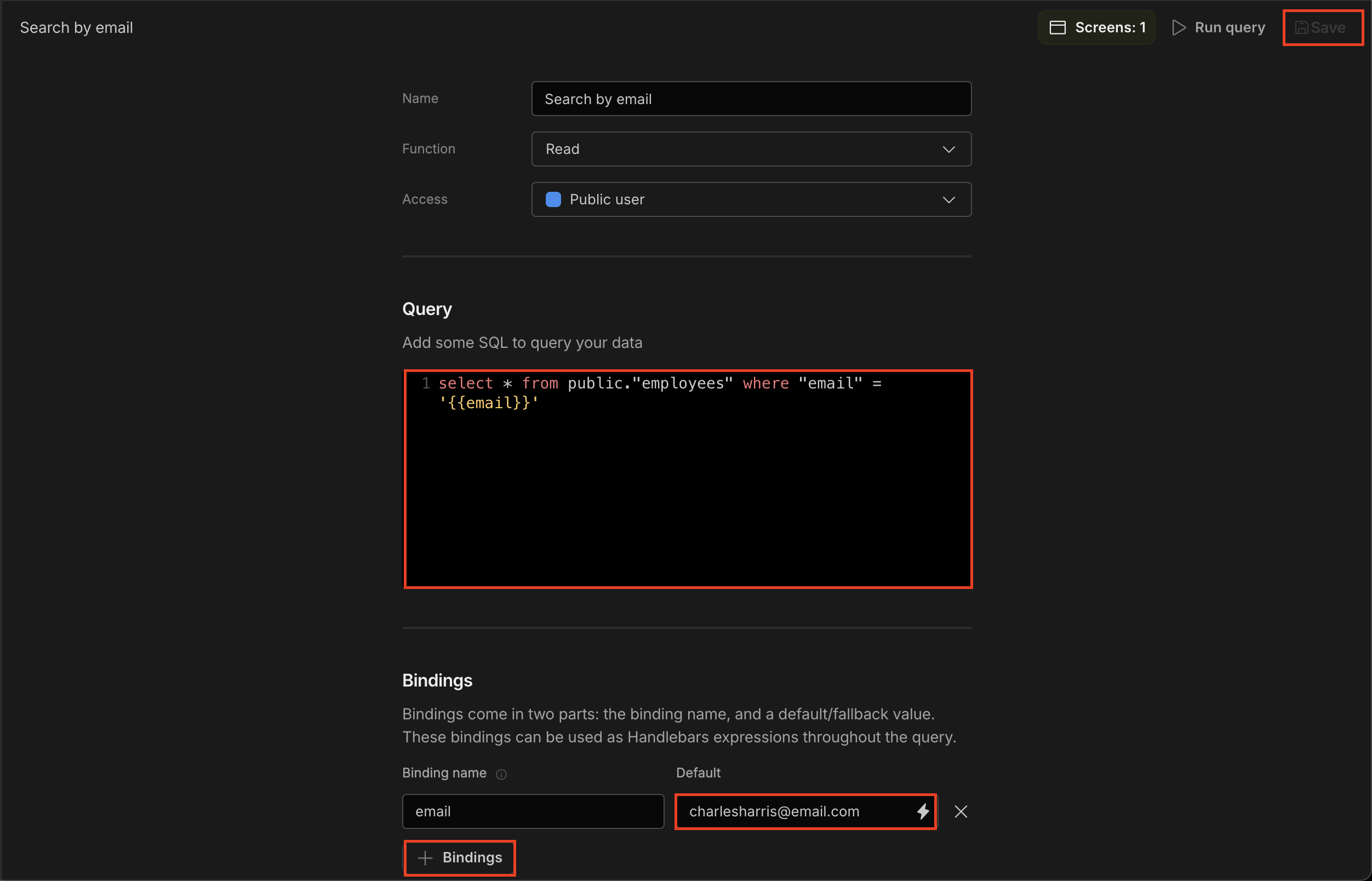Click the screens window icon
The height and width of the screenshot is (881, 1372).
click(1057, 27)
